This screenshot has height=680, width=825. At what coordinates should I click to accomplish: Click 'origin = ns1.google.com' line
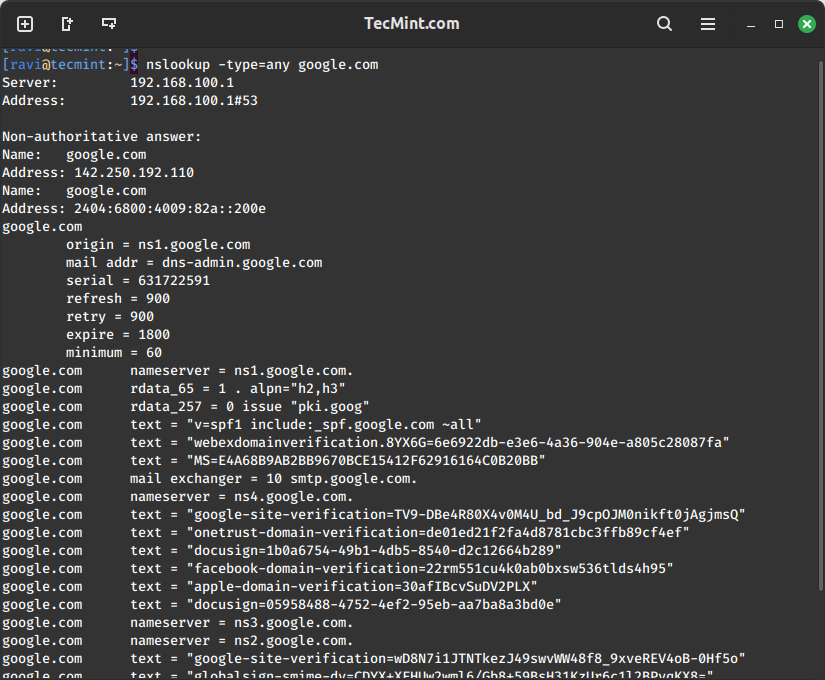tap(158, 245)
